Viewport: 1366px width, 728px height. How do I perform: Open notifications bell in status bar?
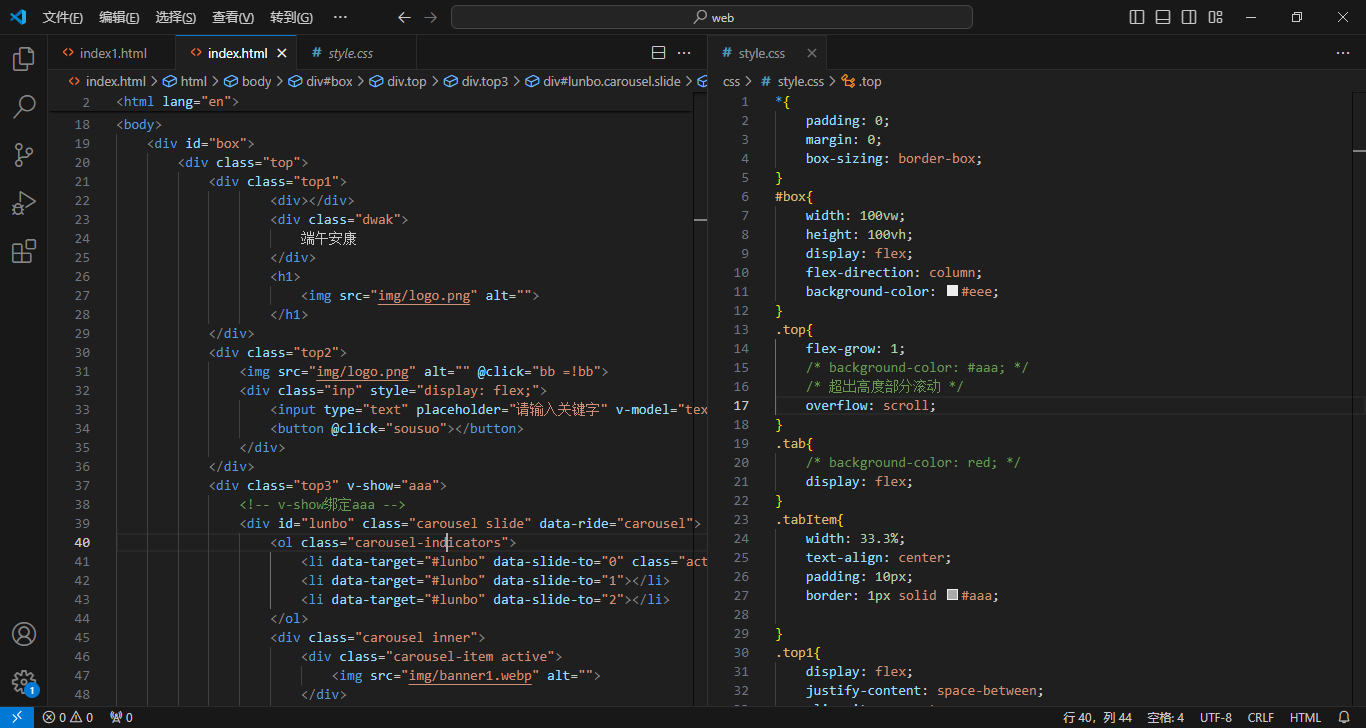[1344, 717]
